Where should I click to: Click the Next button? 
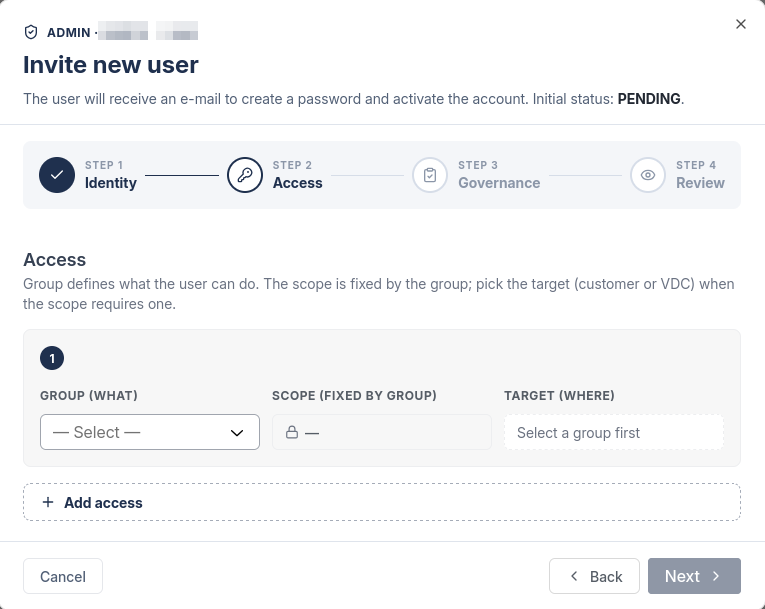coord(694,576)
